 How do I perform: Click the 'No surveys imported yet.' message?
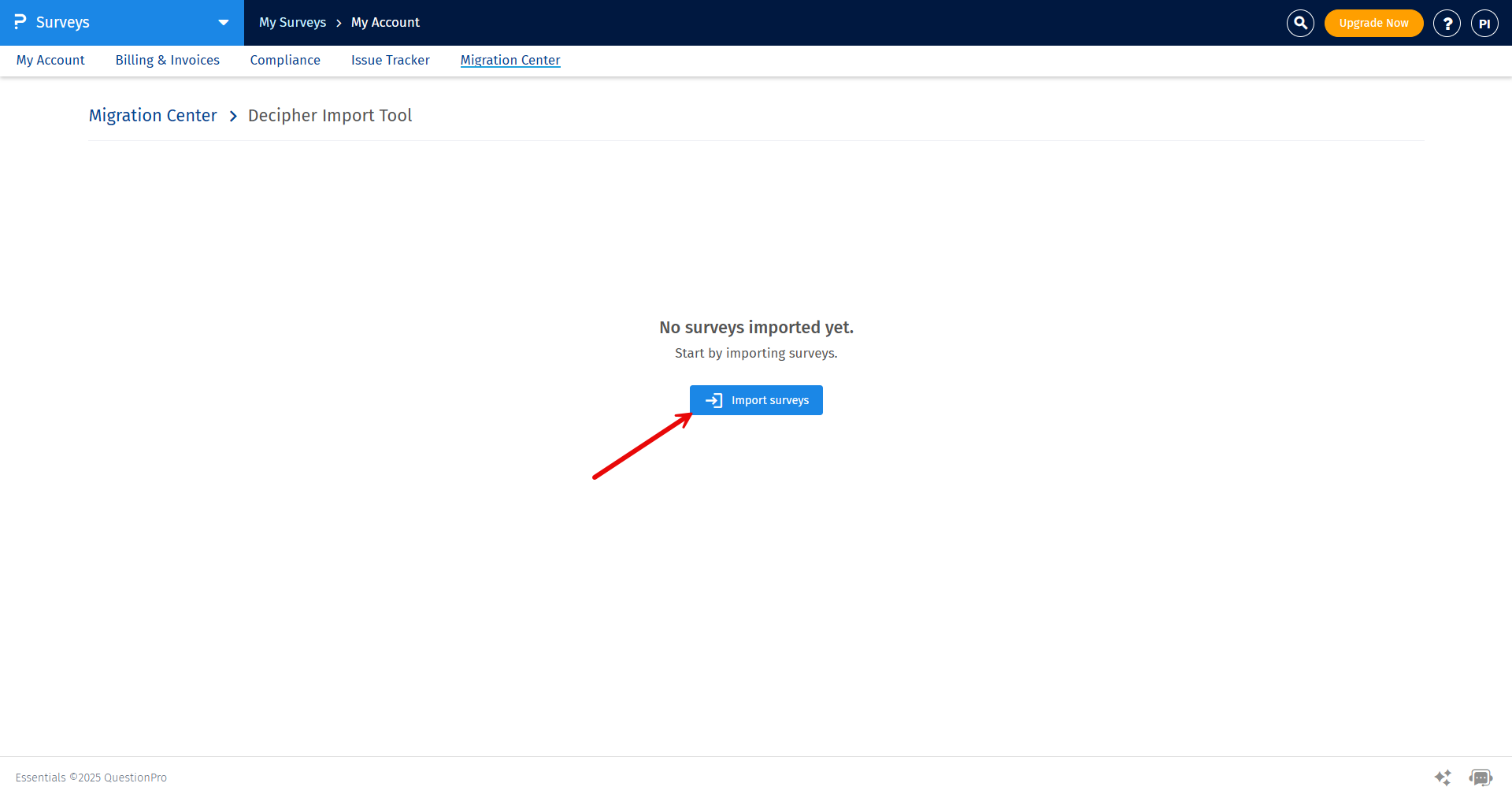[757, 328]
